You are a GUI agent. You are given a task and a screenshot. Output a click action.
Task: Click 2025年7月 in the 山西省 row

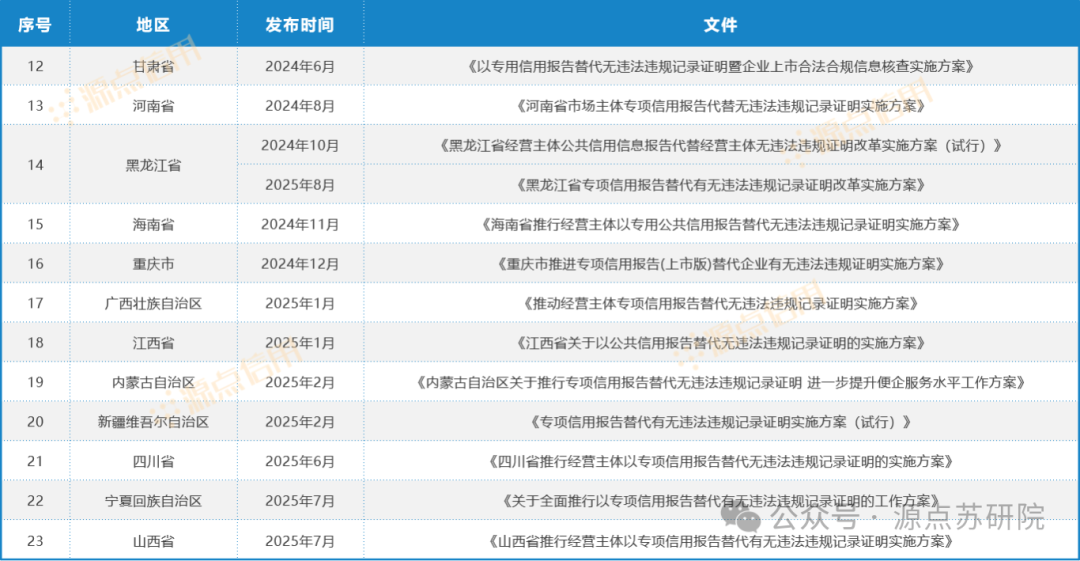coord(300,541)
